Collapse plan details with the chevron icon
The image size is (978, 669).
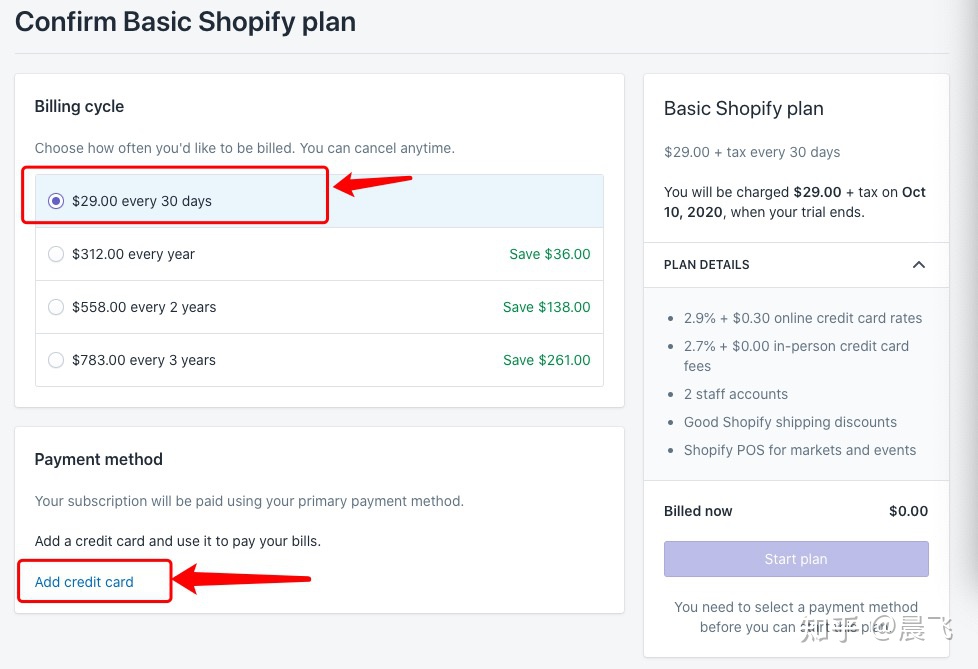click(919, 265)
